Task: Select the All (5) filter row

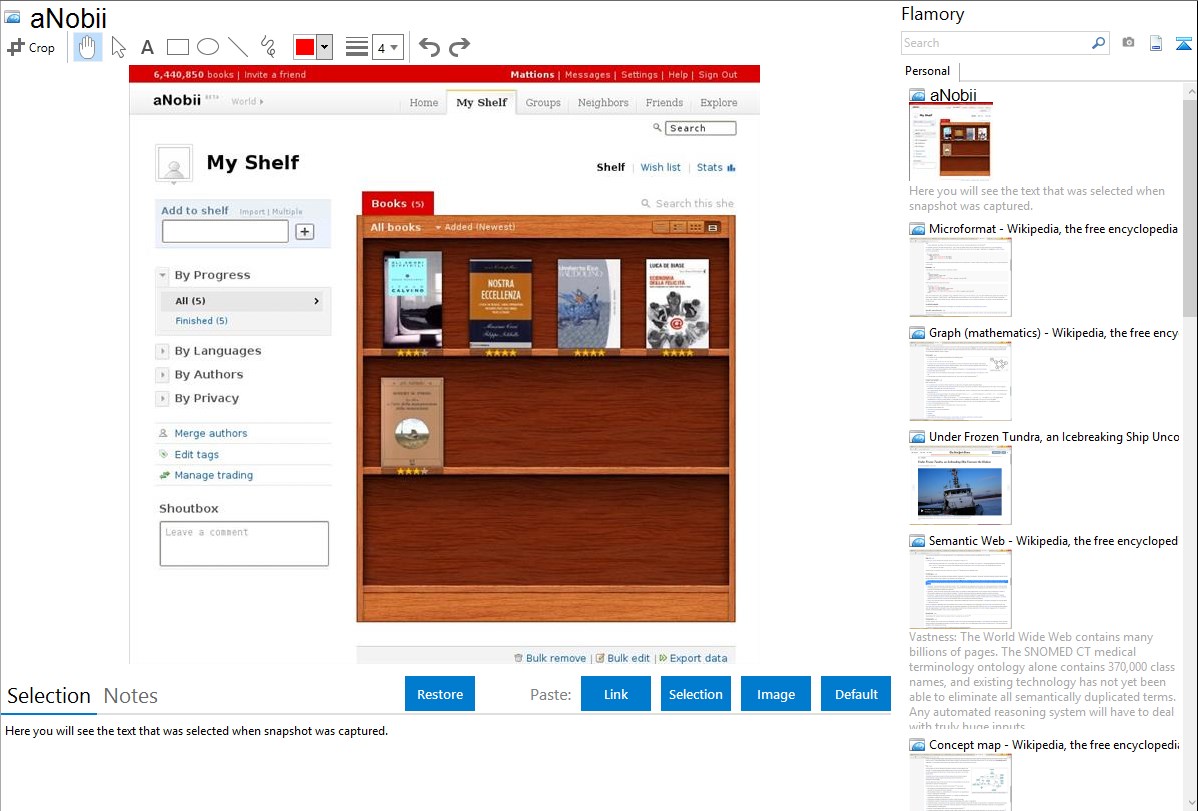Action: [243, 301]
